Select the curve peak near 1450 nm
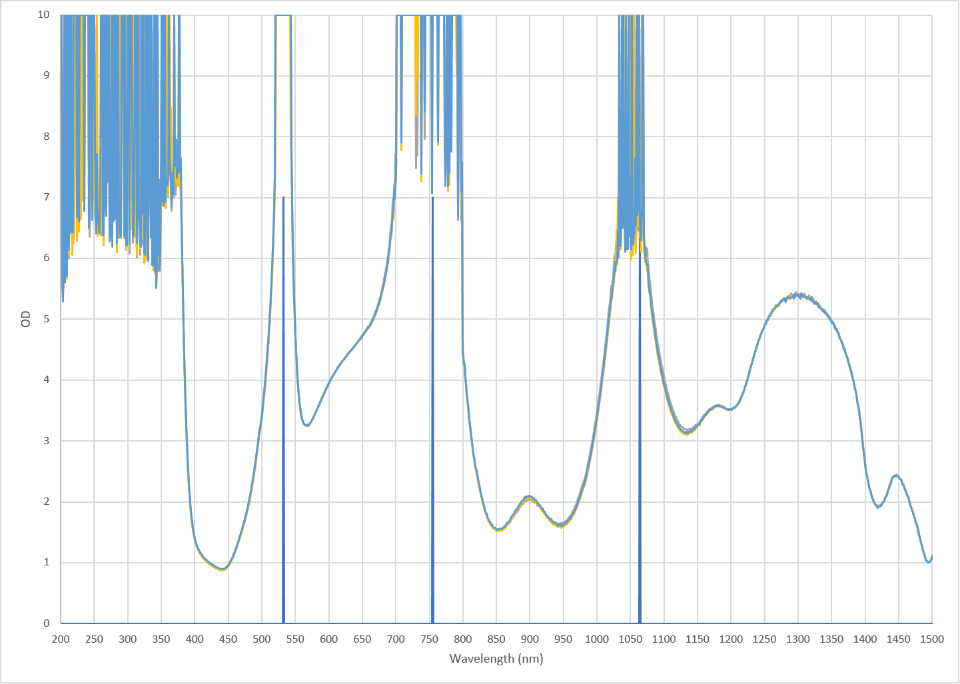Image resolution: width=960 pixels, height=684 pixels. [897, 476]
